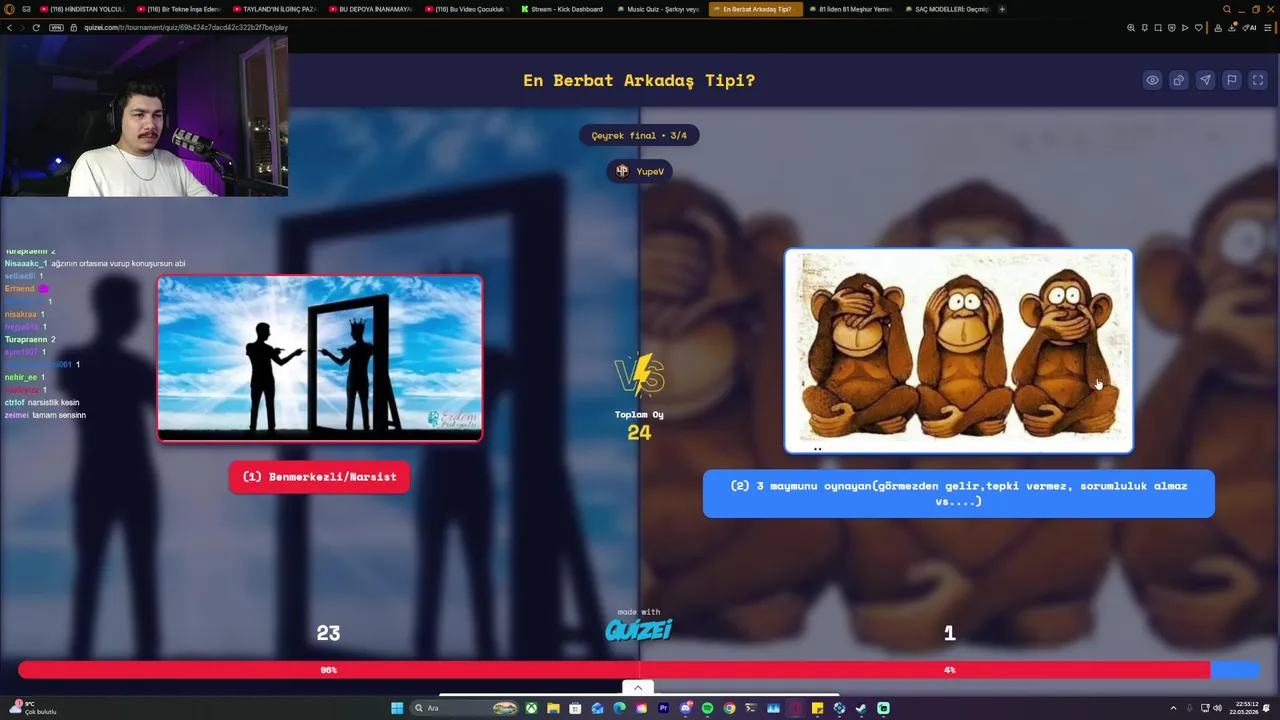Switch to Bu Video Çocukluk tab
1280x720 pixels.
pyautogui.click(x=465, y=9)
